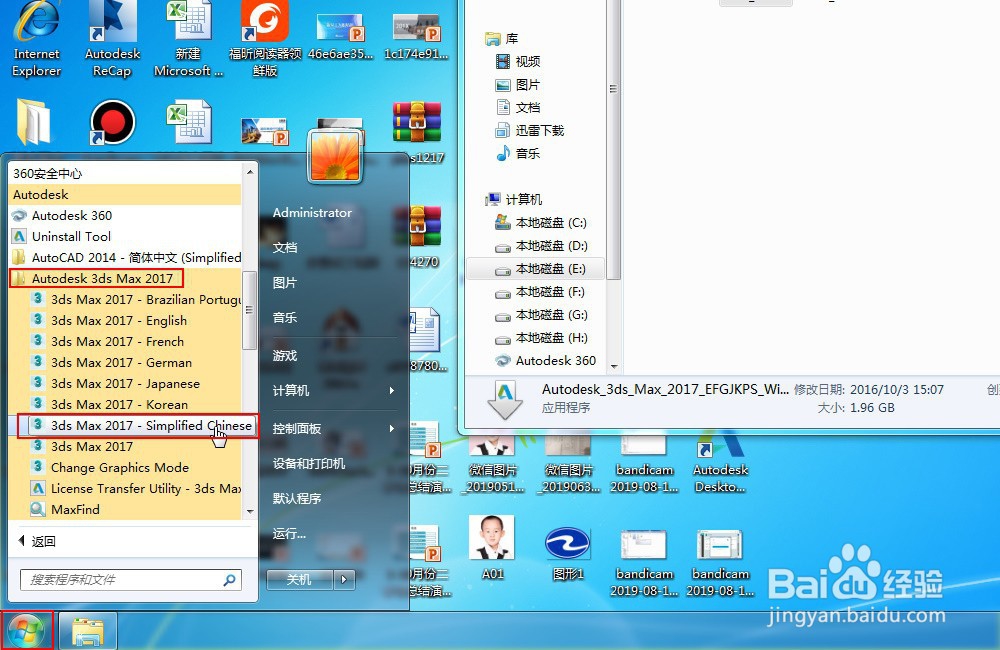1000x650 pixels.
Task: Open 本地磁盘 (G:) in Explorer
Action: pyautogui.click(x=541, y=315)
